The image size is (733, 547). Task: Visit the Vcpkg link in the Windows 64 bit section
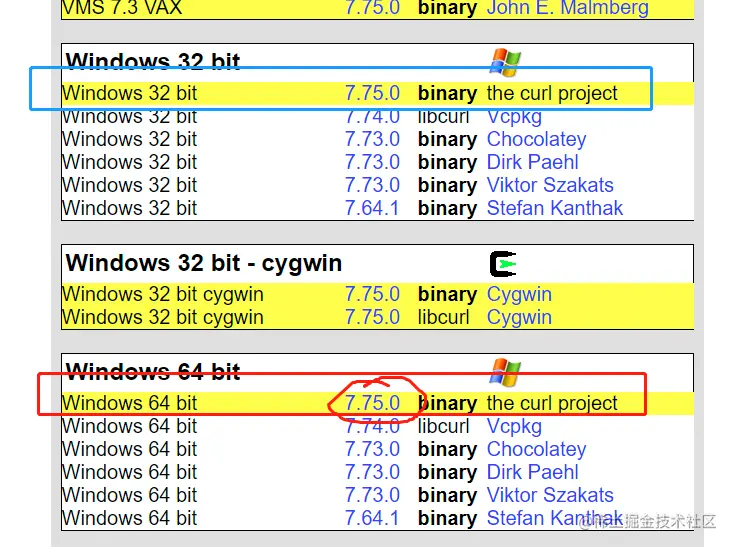(514, 426)
